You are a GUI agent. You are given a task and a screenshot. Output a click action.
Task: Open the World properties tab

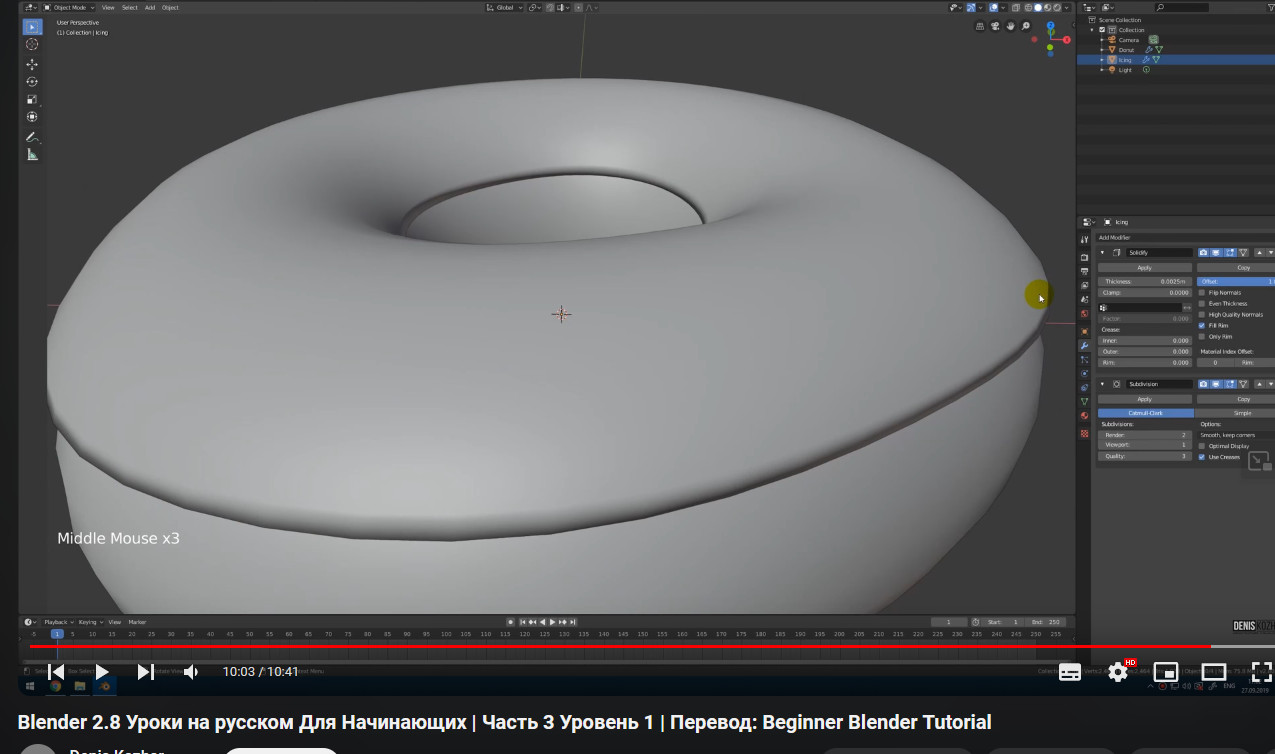point(1084,314)
